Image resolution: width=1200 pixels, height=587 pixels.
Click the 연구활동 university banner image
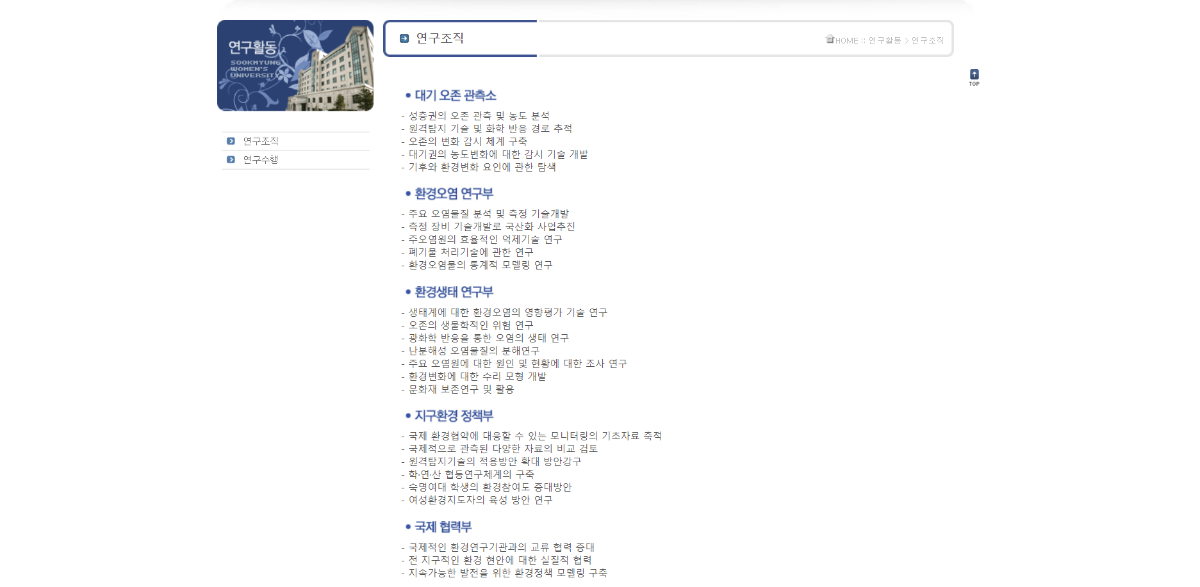[x=295, y=65]
